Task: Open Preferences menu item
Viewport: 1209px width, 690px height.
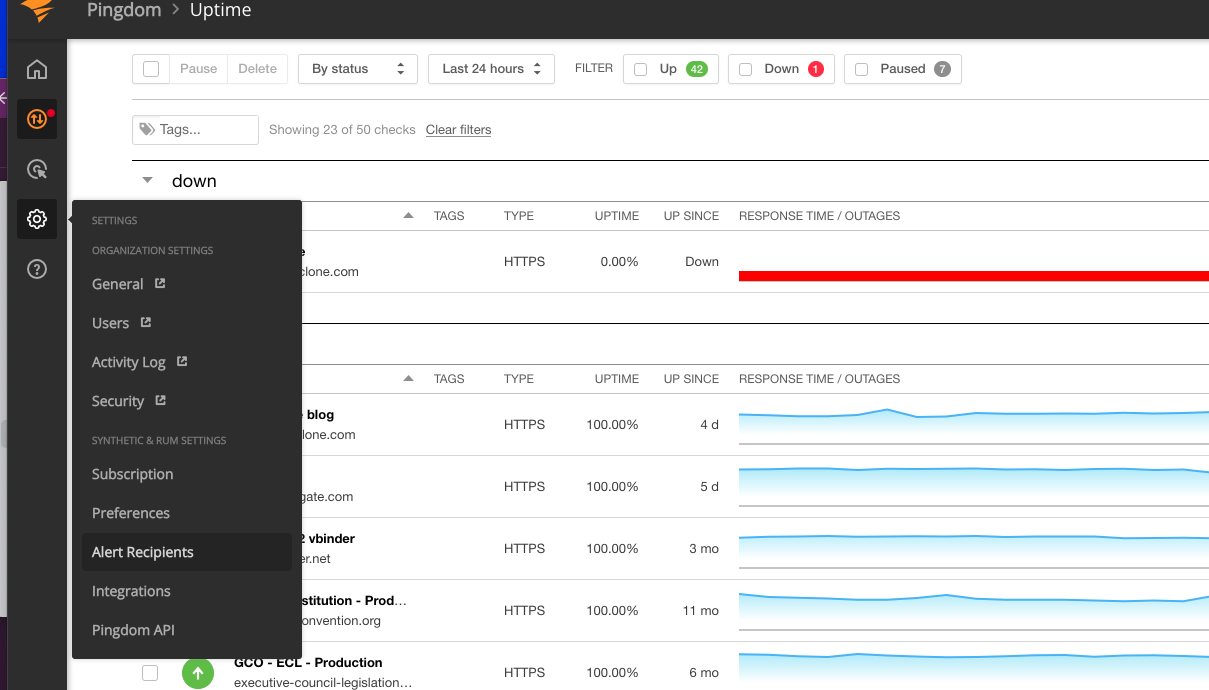Action: pos(131,513)
